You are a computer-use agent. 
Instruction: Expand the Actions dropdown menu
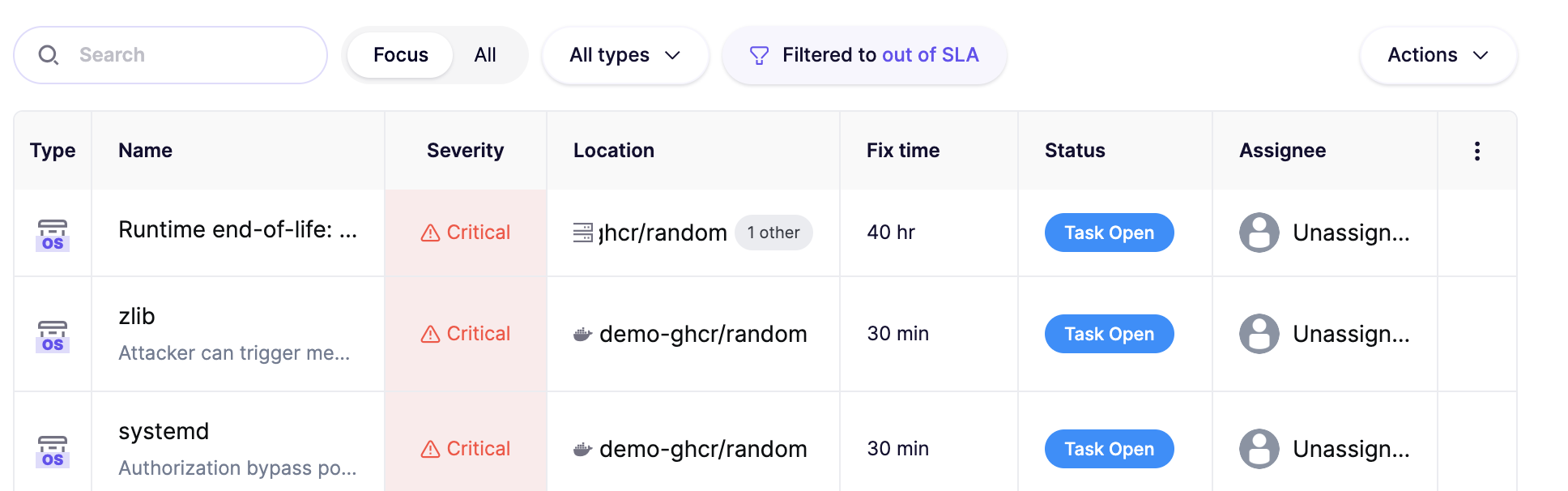click(x=1438, y=55)
